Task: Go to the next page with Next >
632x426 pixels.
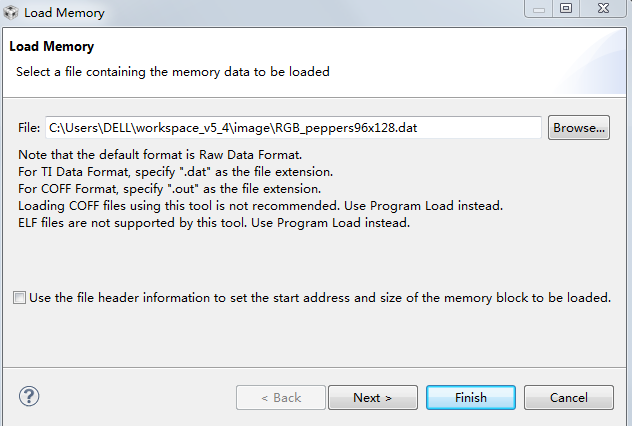Action: (373, 397)
